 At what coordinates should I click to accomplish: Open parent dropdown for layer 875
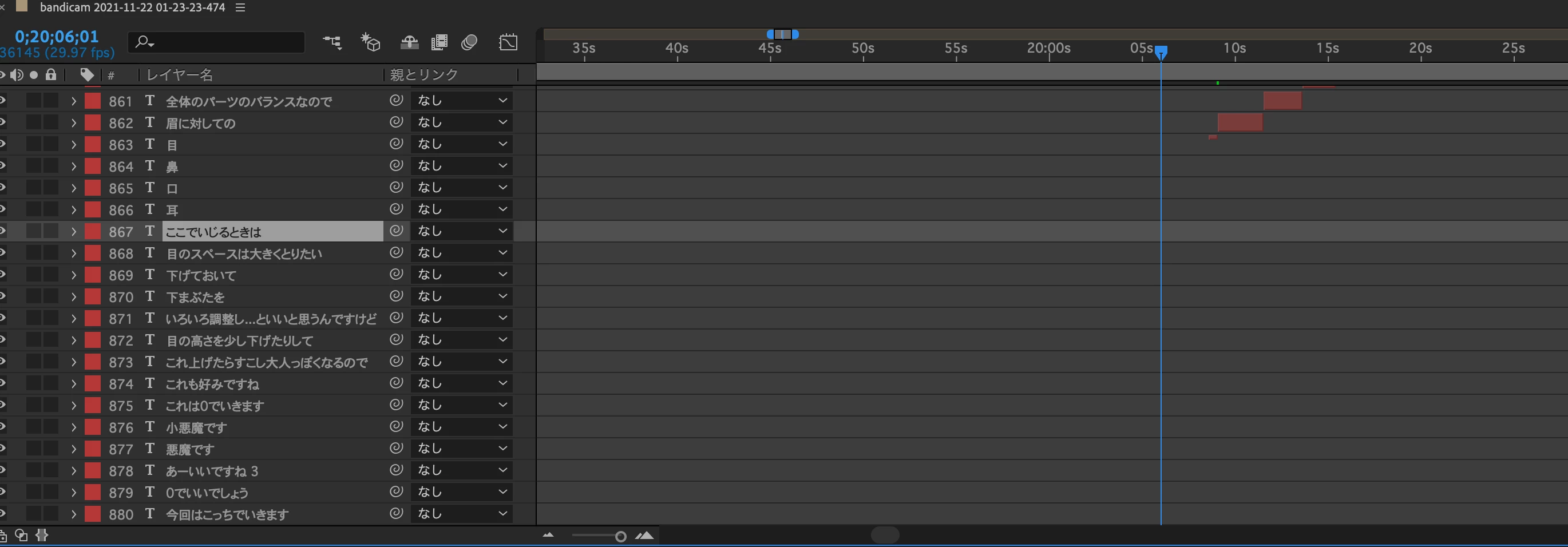click(x=461, y=405)
